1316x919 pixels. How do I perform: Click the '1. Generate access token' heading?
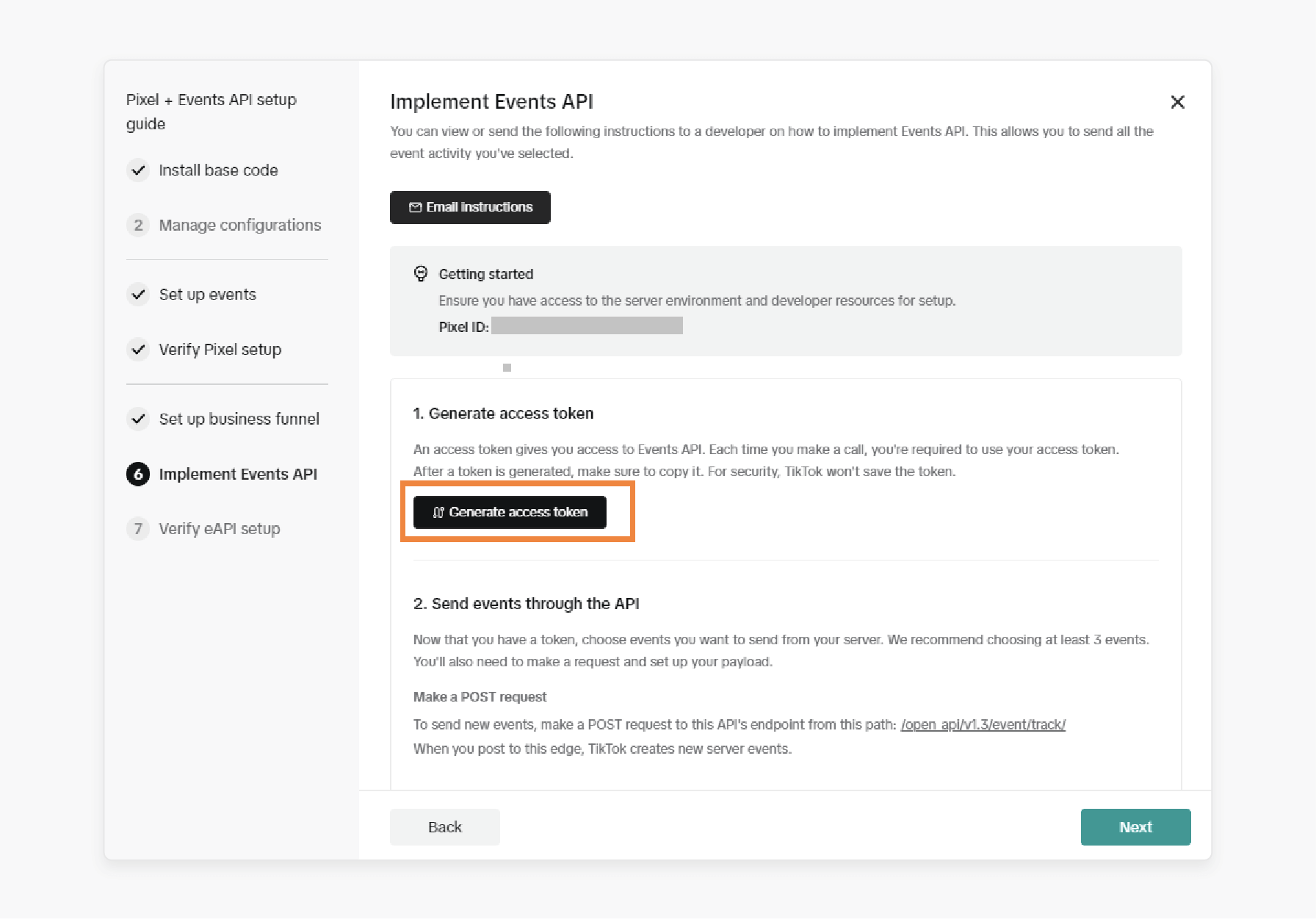pos(503,414)
